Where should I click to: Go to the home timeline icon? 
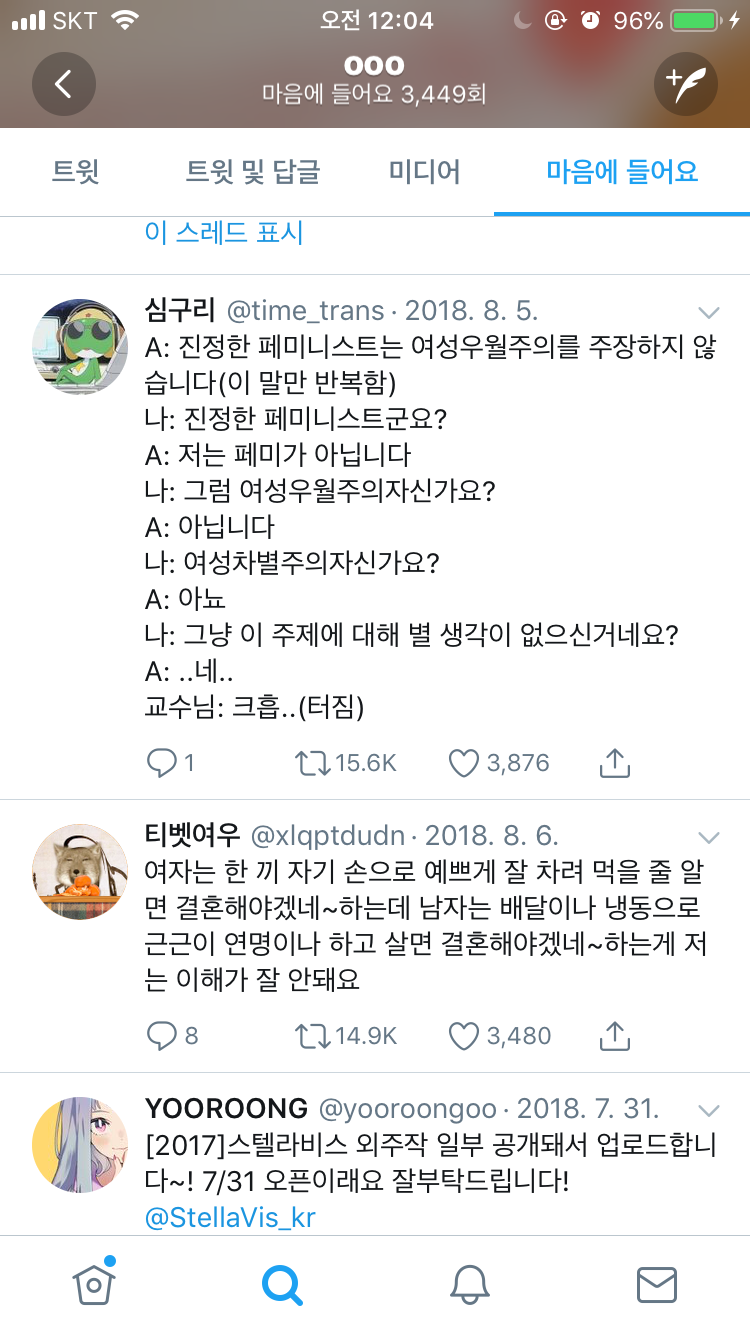click(94, 1284)
